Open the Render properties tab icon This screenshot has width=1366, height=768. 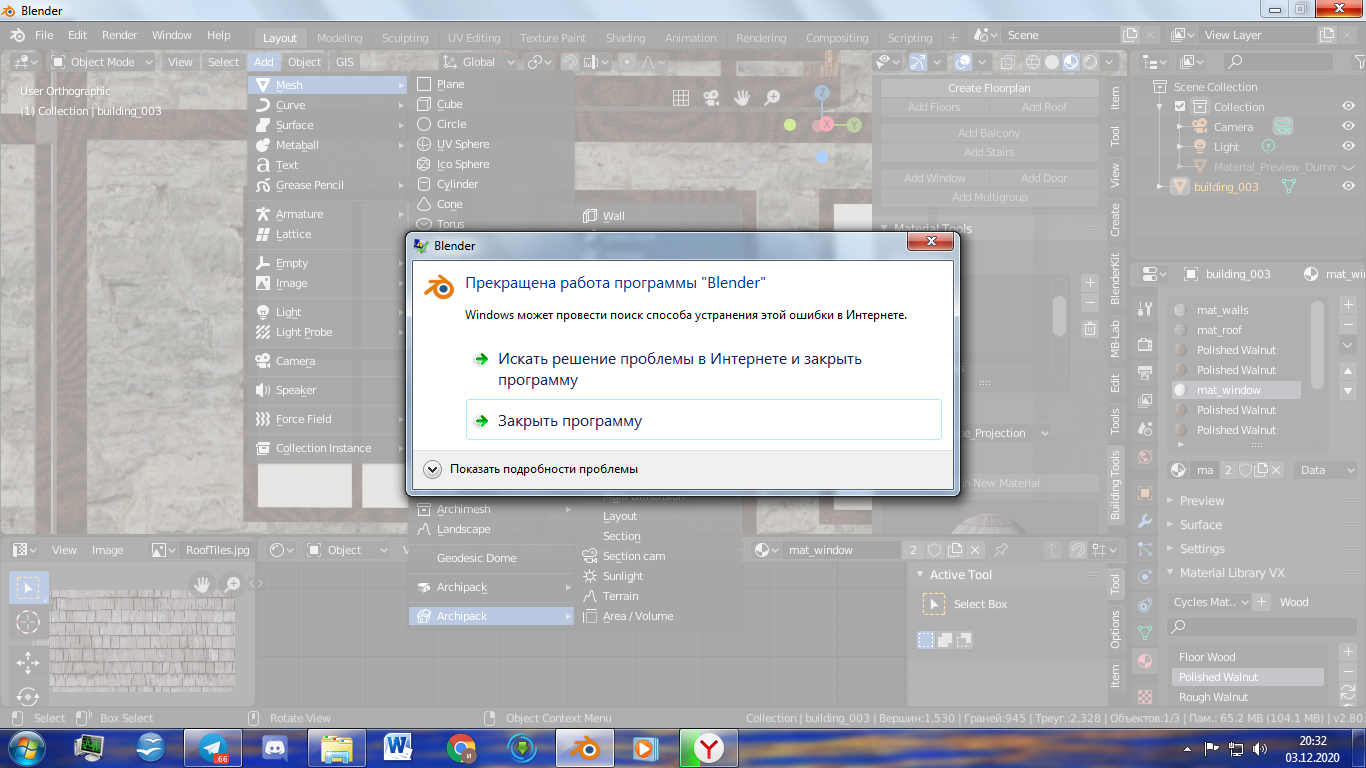point(1145,345)
